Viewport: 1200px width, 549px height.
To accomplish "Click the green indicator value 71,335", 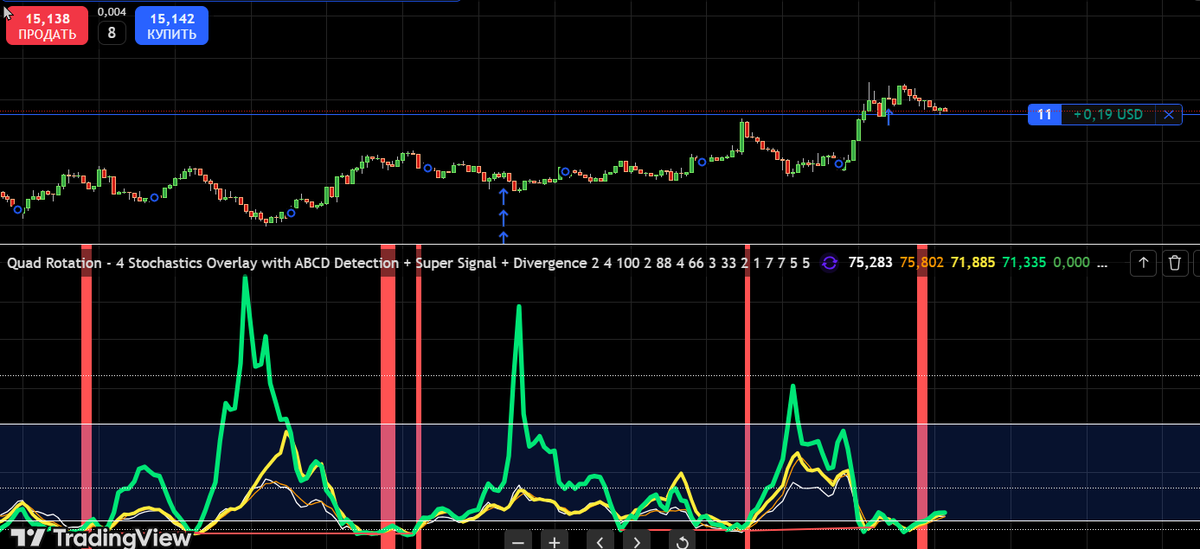I will (x=1023, y=263).
